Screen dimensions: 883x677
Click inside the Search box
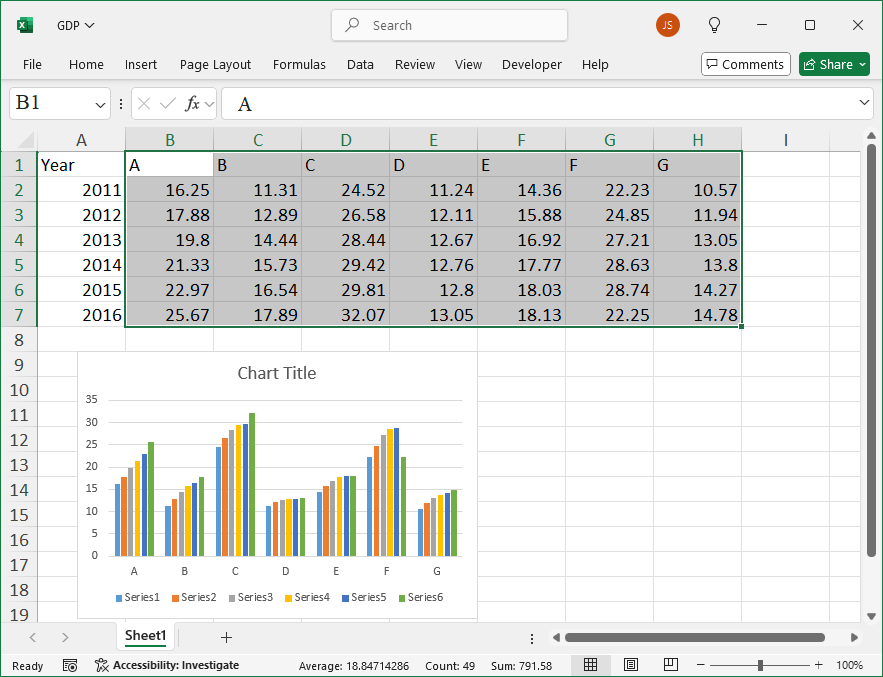449,25
